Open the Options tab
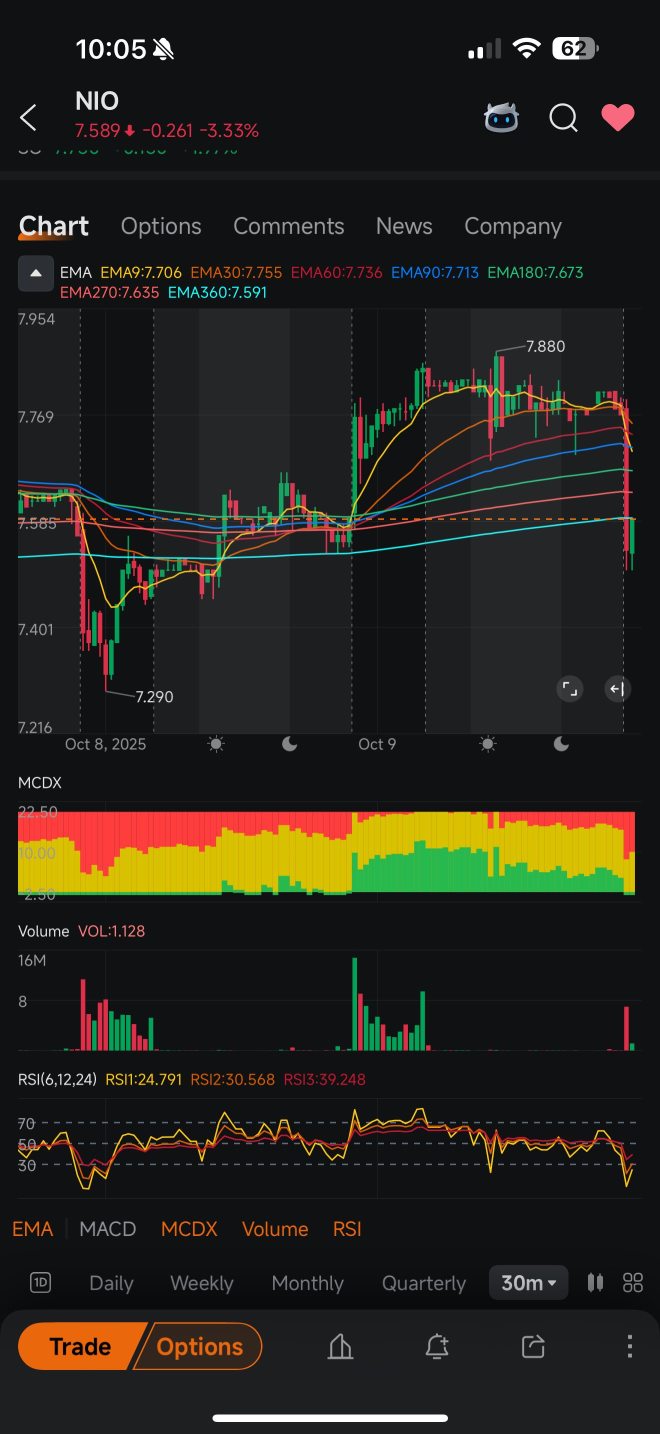The image size is (660, 1434). pyautogui.click(x=161, y=226)
